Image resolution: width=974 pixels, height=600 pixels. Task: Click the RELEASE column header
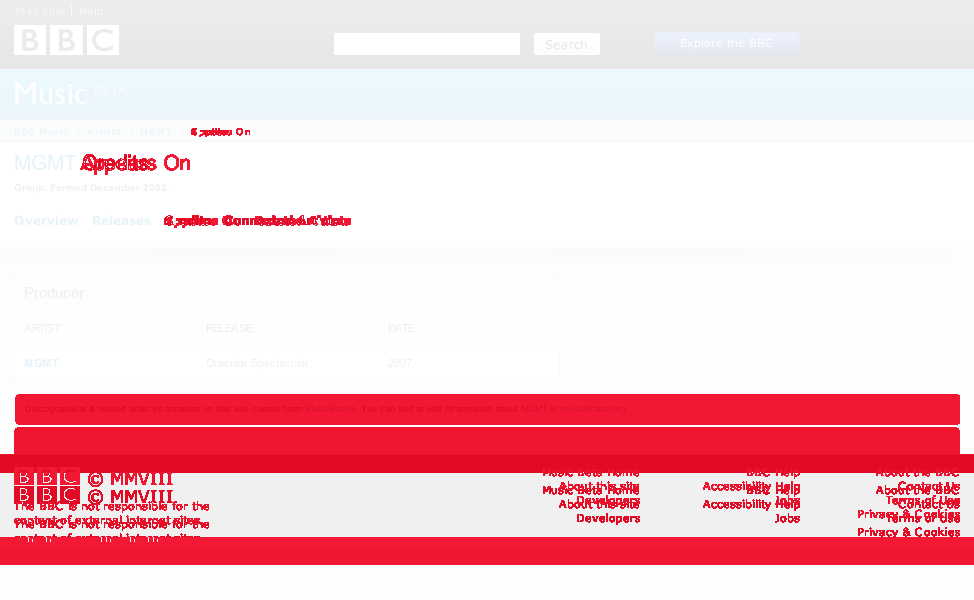coord(230,328)
